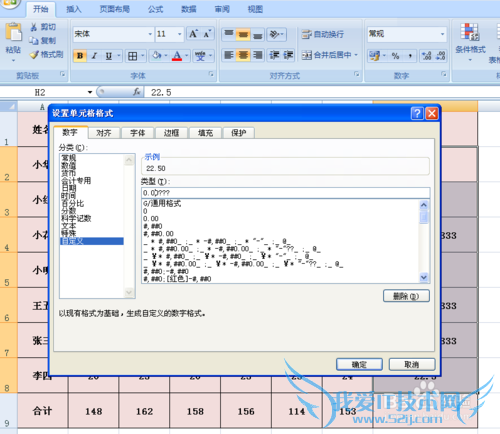Choose G/通用格式 in the type list

[162, 203]
